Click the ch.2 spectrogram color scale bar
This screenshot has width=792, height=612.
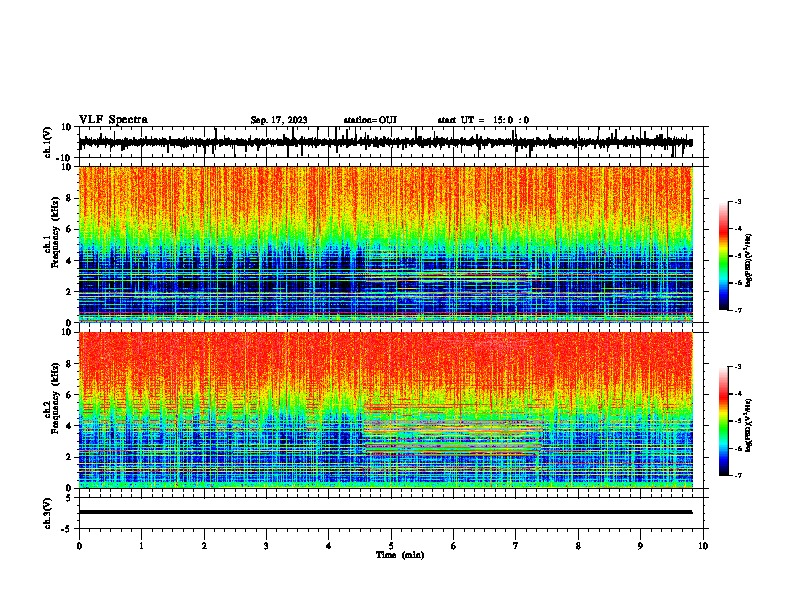point(724,421)
